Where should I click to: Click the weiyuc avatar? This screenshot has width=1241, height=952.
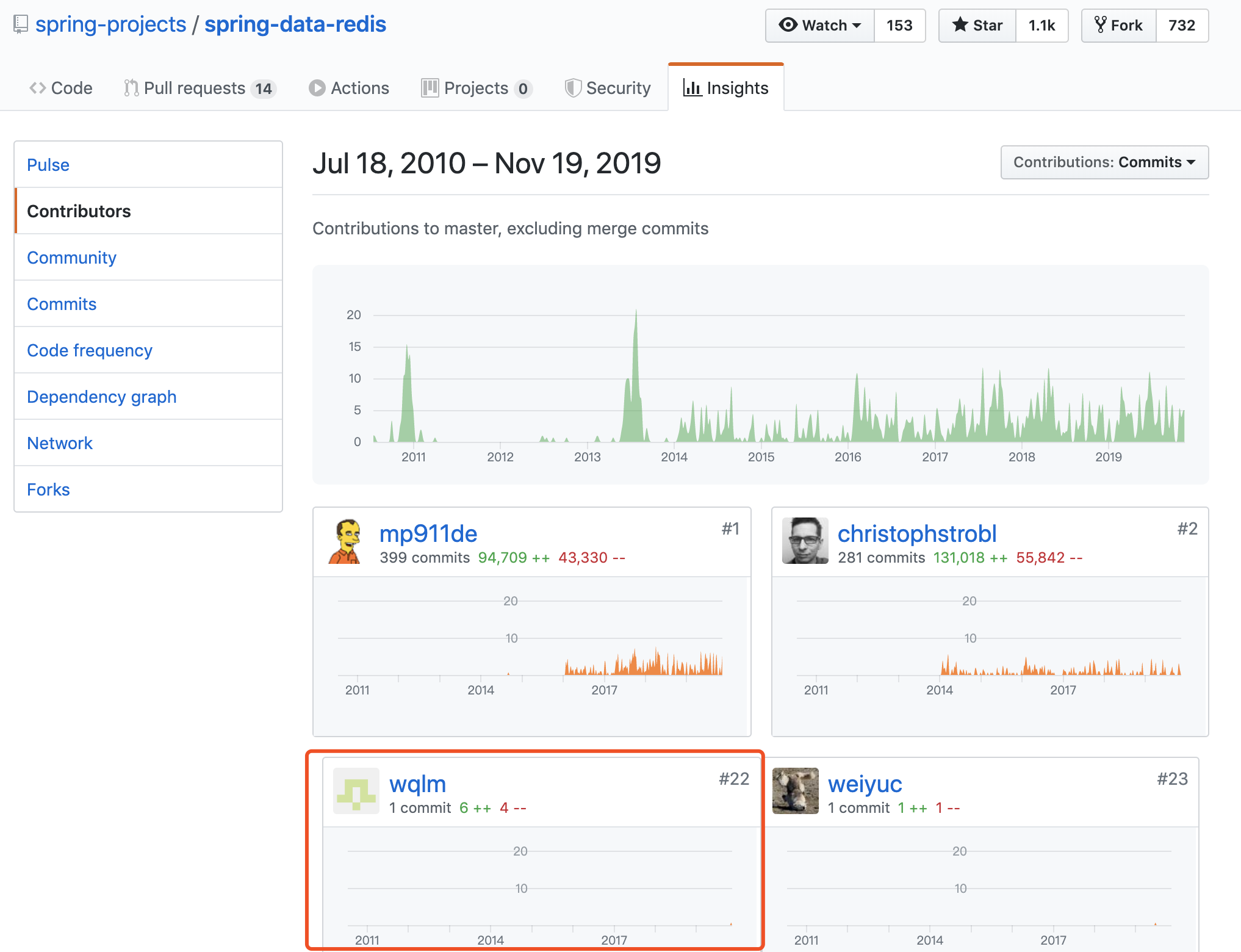tap(796, 791)
